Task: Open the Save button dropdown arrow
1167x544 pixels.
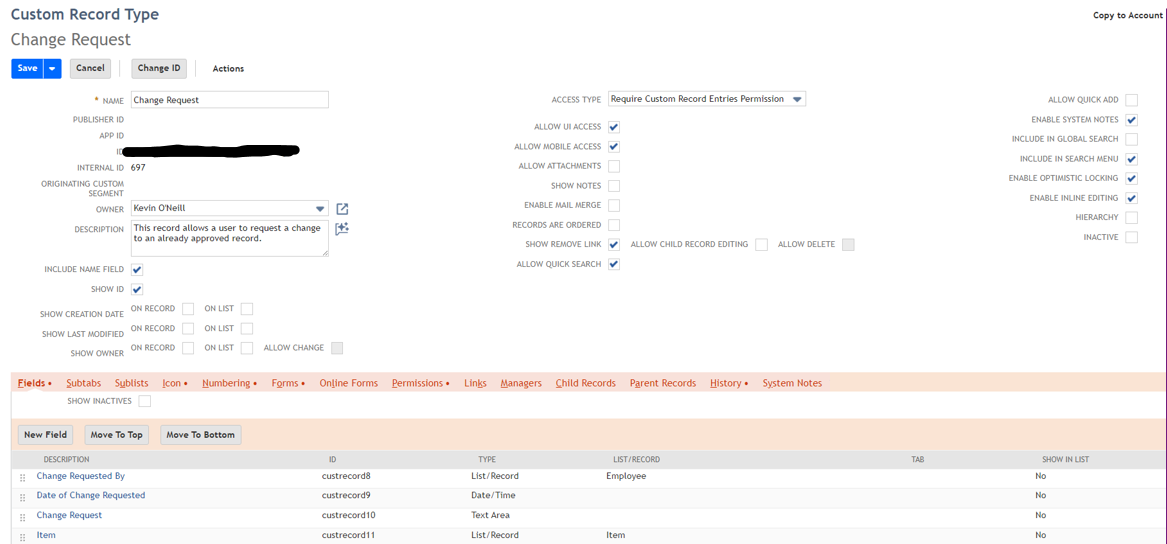Action: [52, 68]
